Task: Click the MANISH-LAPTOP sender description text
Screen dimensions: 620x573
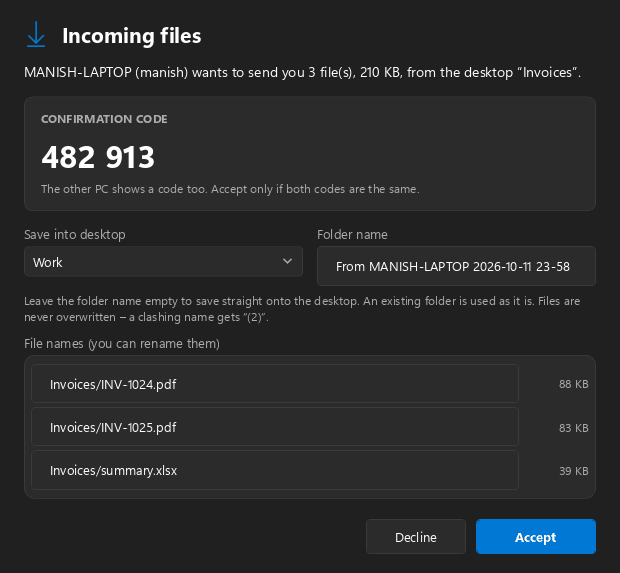Action: [x=302, y=73]
